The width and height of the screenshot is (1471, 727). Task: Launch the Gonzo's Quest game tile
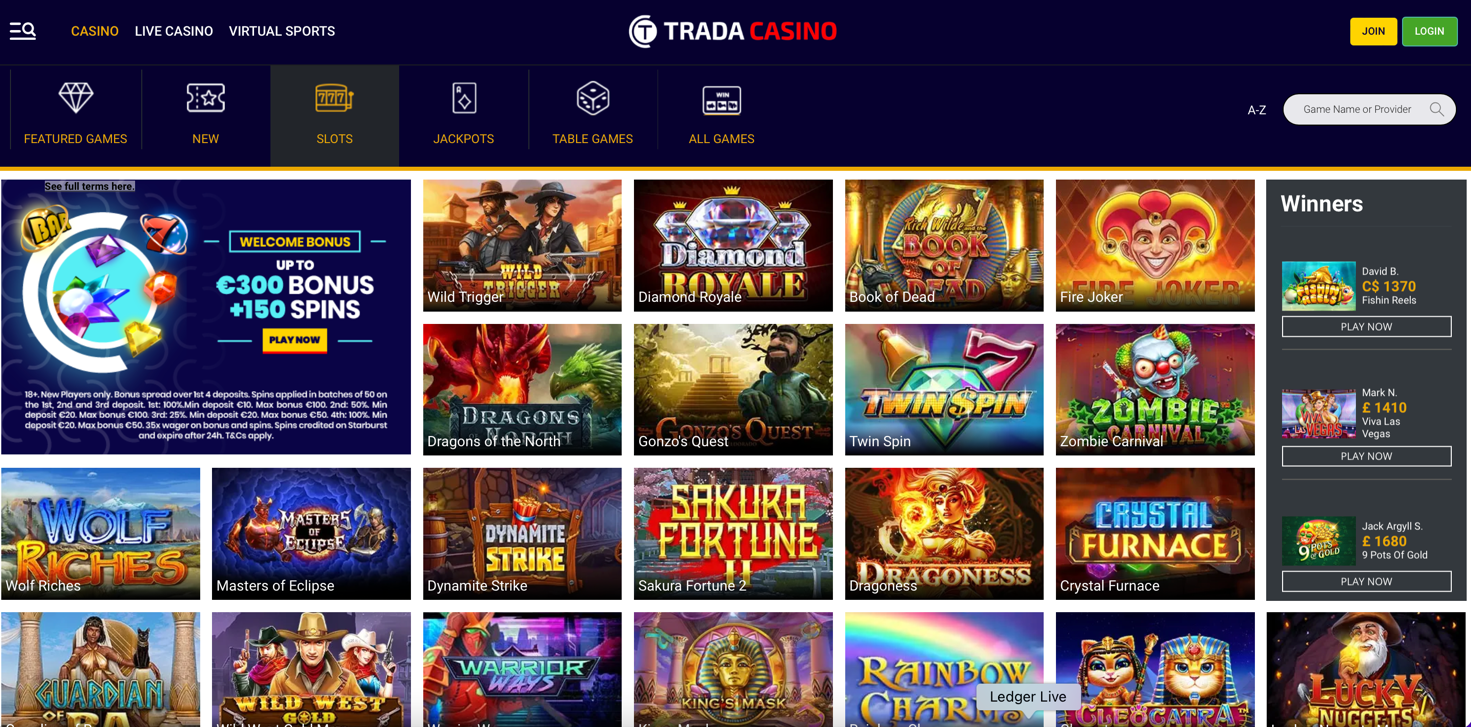pos(733,389)
